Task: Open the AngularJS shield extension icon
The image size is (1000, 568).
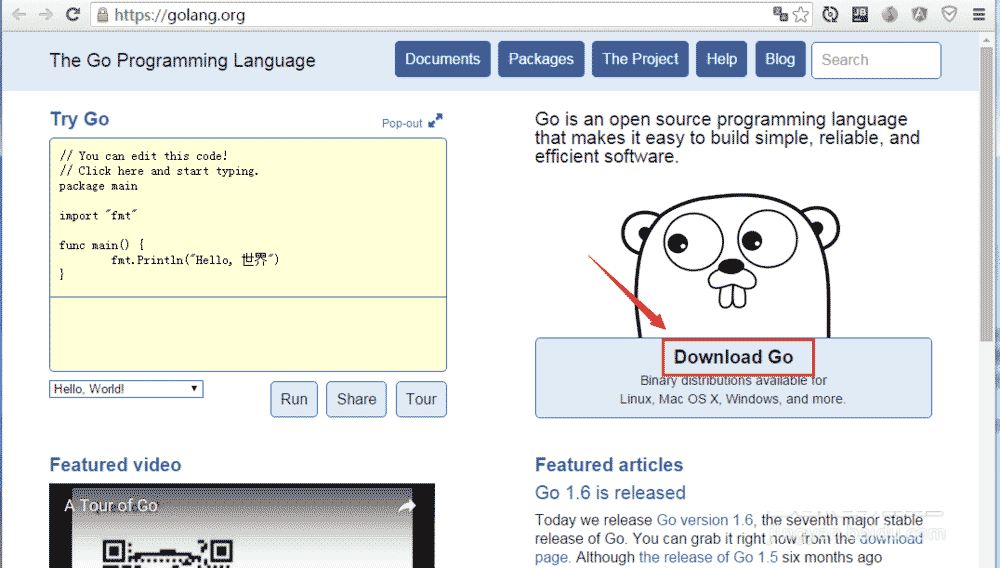Action: 919,14
